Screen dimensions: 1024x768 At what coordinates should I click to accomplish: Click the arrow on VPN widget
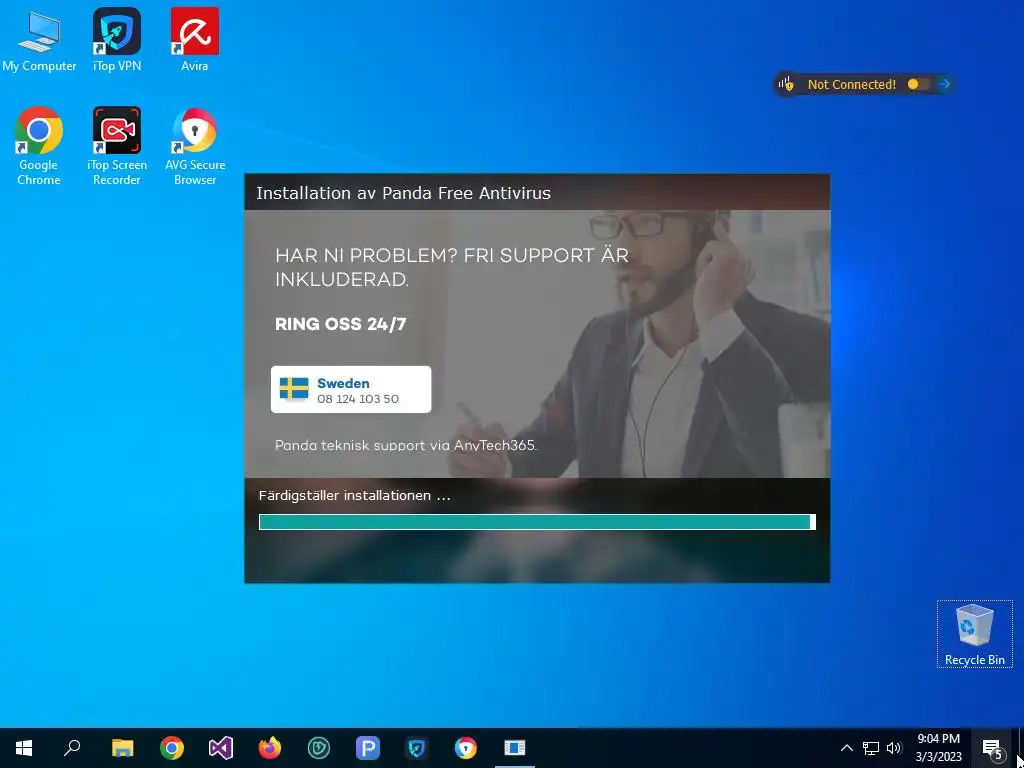944,84
